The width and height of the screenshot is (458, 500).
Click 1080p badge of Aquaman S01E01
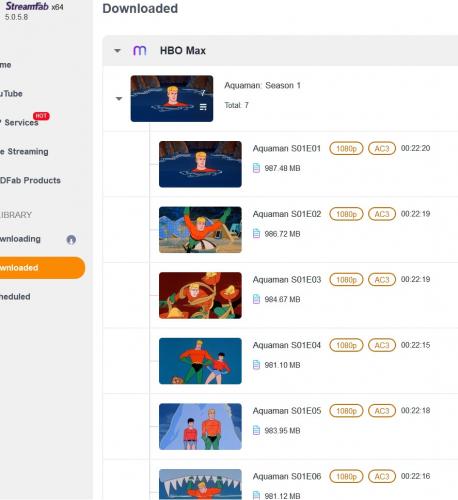[346, 148]
